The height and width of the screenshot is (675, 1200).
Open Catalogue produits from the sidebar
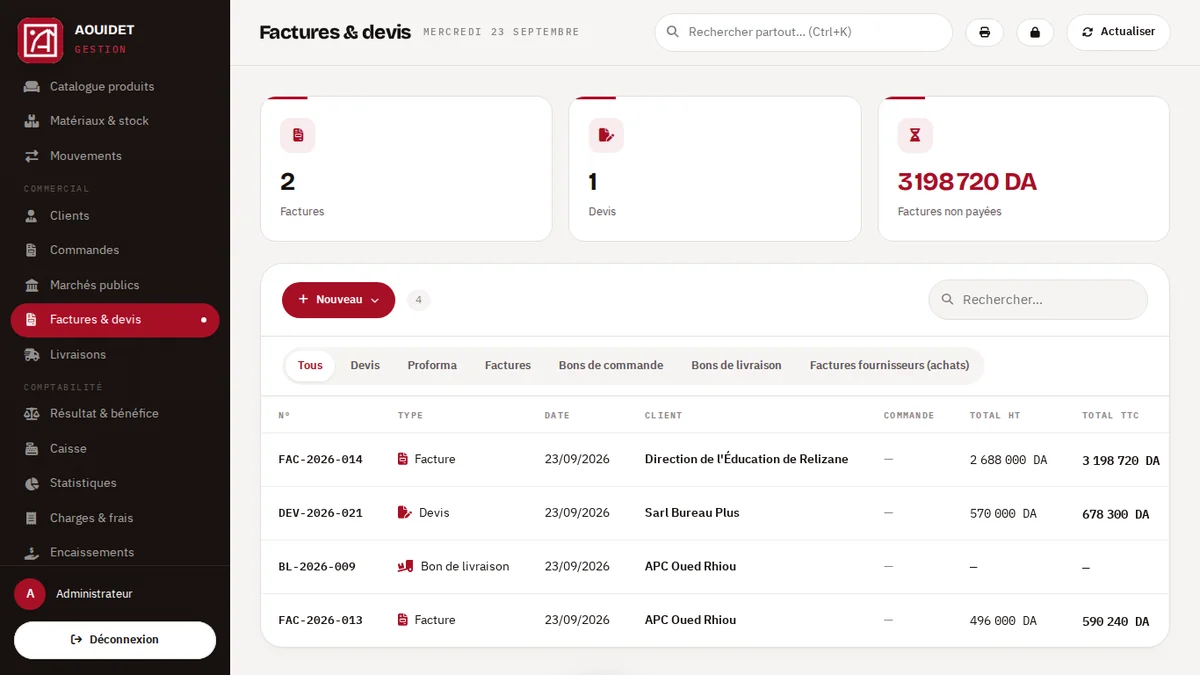(x=115, y=86)
